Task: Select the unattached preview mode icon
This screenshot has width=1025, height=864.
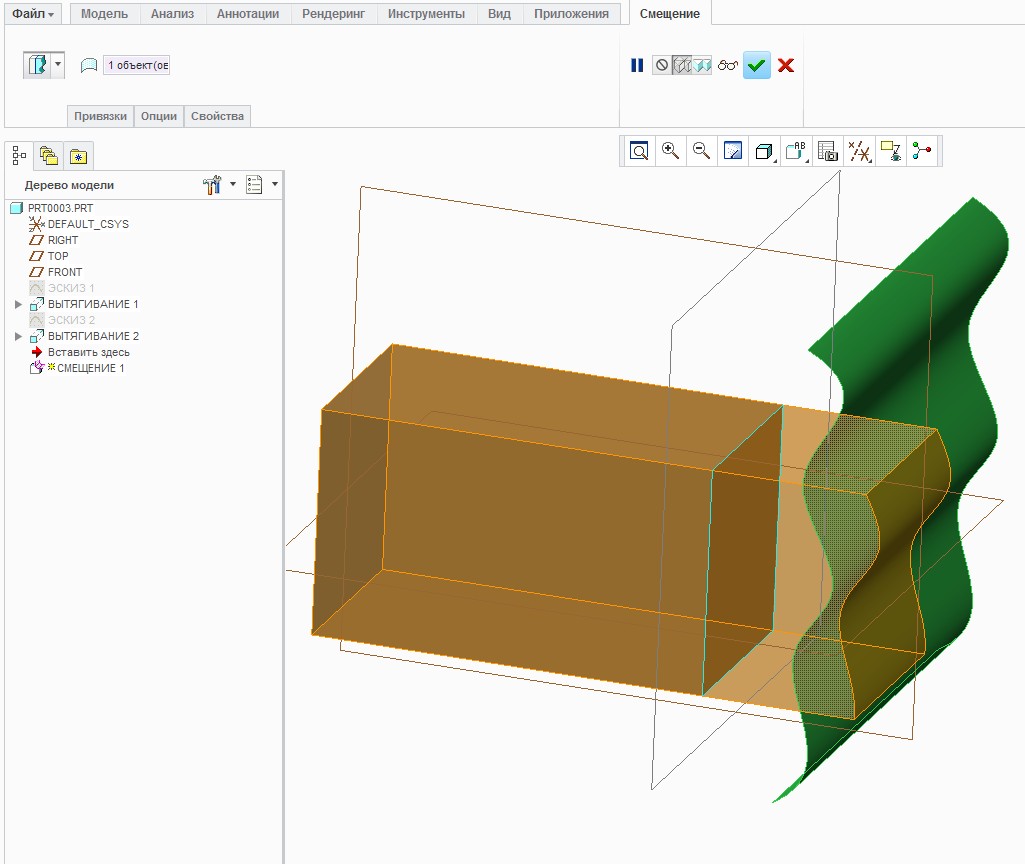Action: [682, 65]
